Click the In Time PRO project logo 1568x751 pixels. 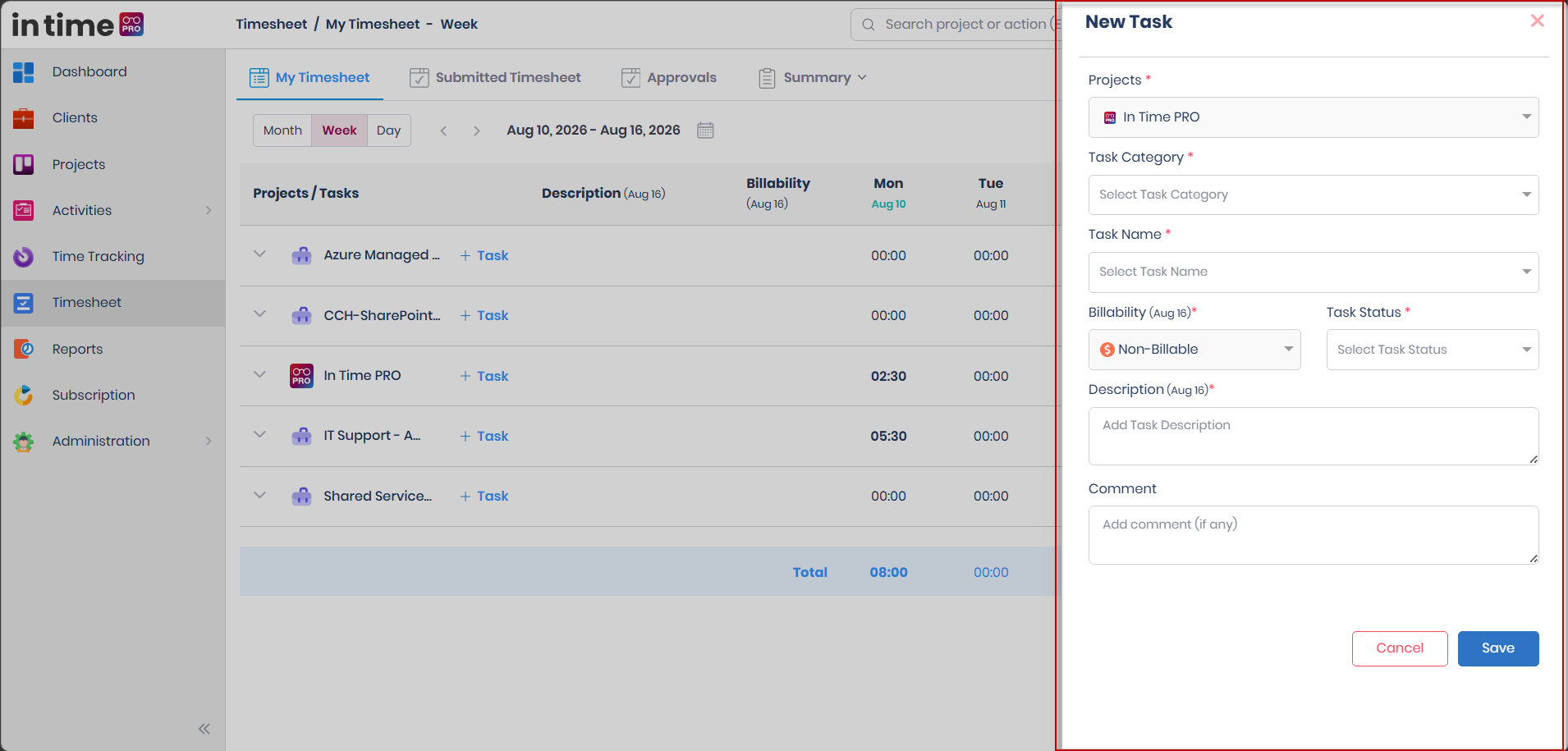[x=301, y=376]
